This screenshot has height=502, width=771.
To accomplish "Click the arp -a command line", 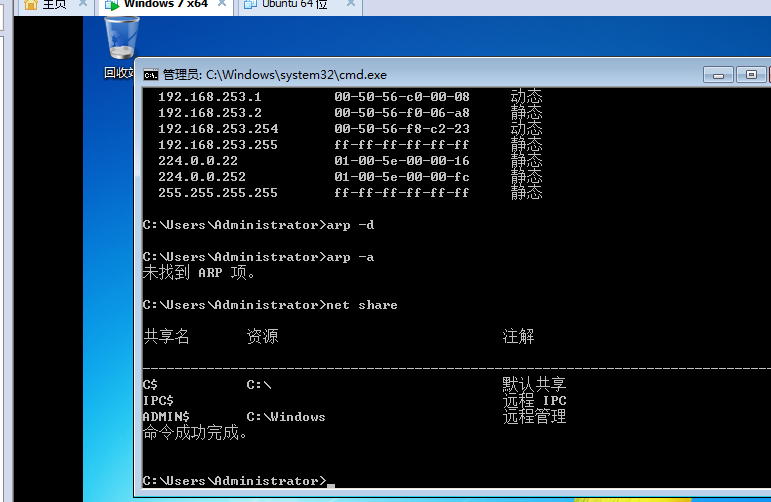I will (258, 257).
